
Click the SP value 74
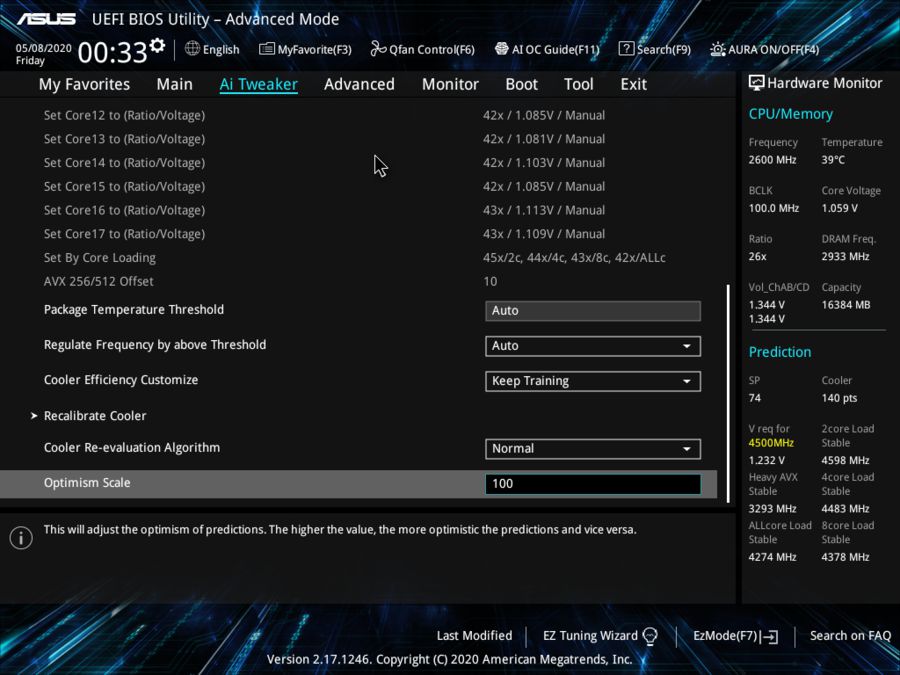click(x=754, y=398)
